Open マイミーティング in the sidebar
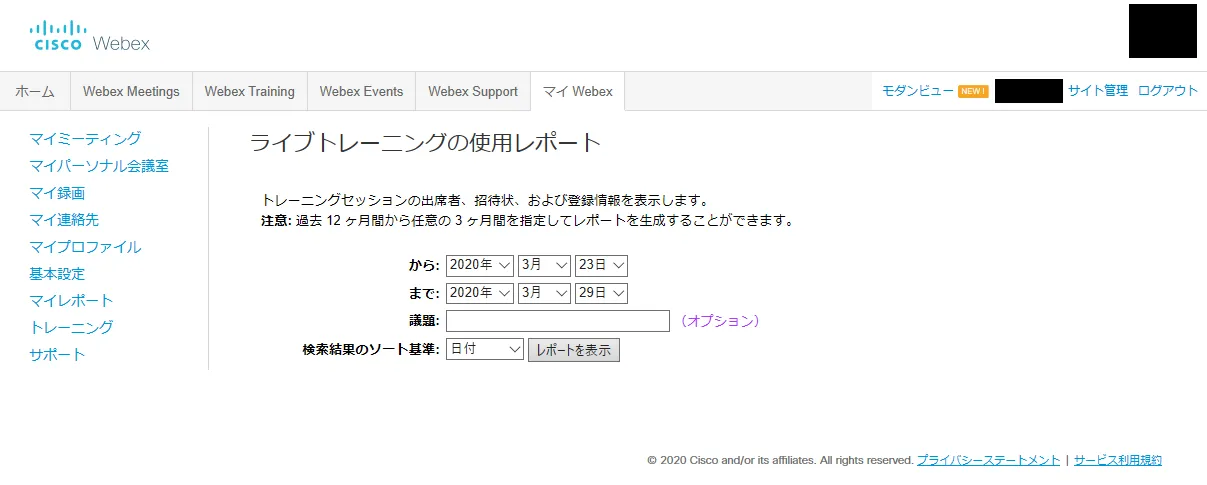This screenshot has height=485, width=1207. point(85,138)
